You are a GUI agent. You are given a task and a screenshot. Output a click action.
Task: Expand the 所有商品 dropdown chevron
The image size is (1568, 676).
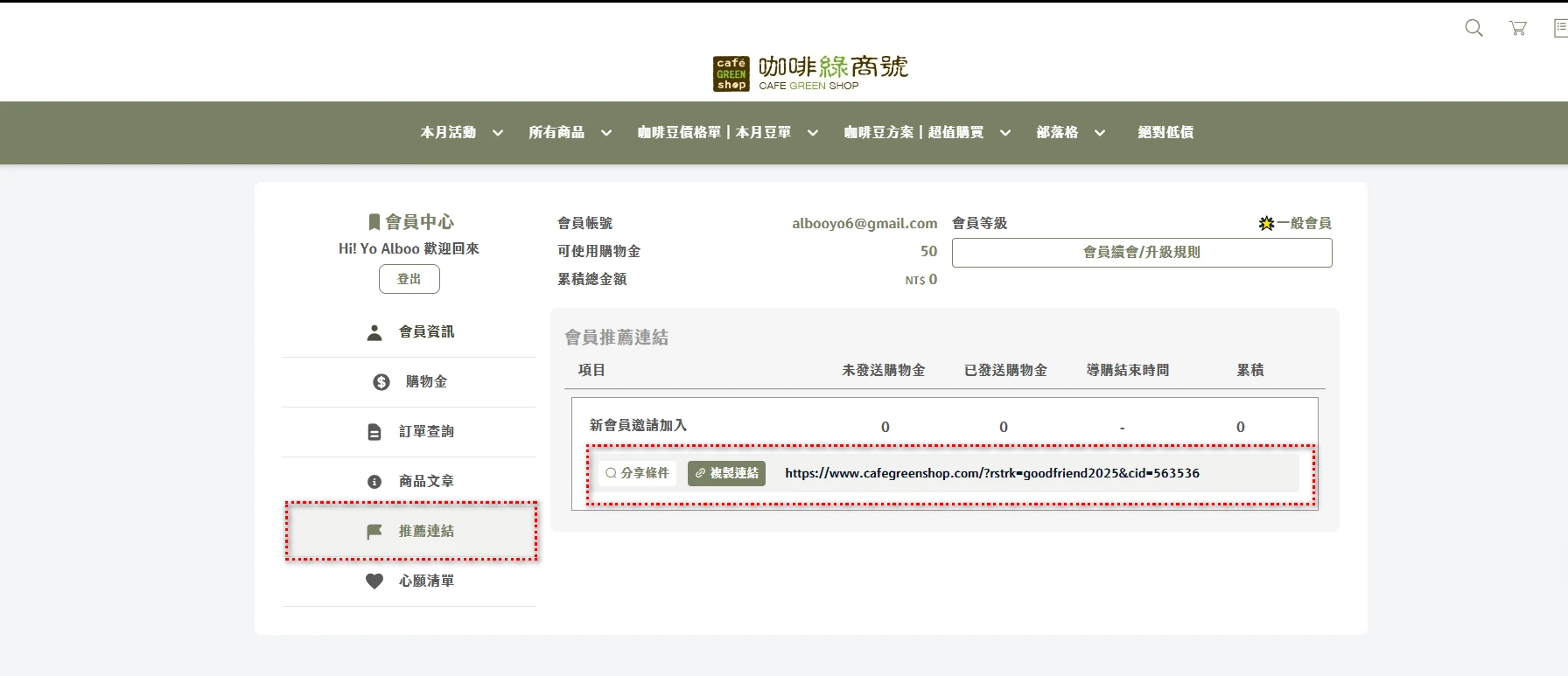(x=605, y=133)
